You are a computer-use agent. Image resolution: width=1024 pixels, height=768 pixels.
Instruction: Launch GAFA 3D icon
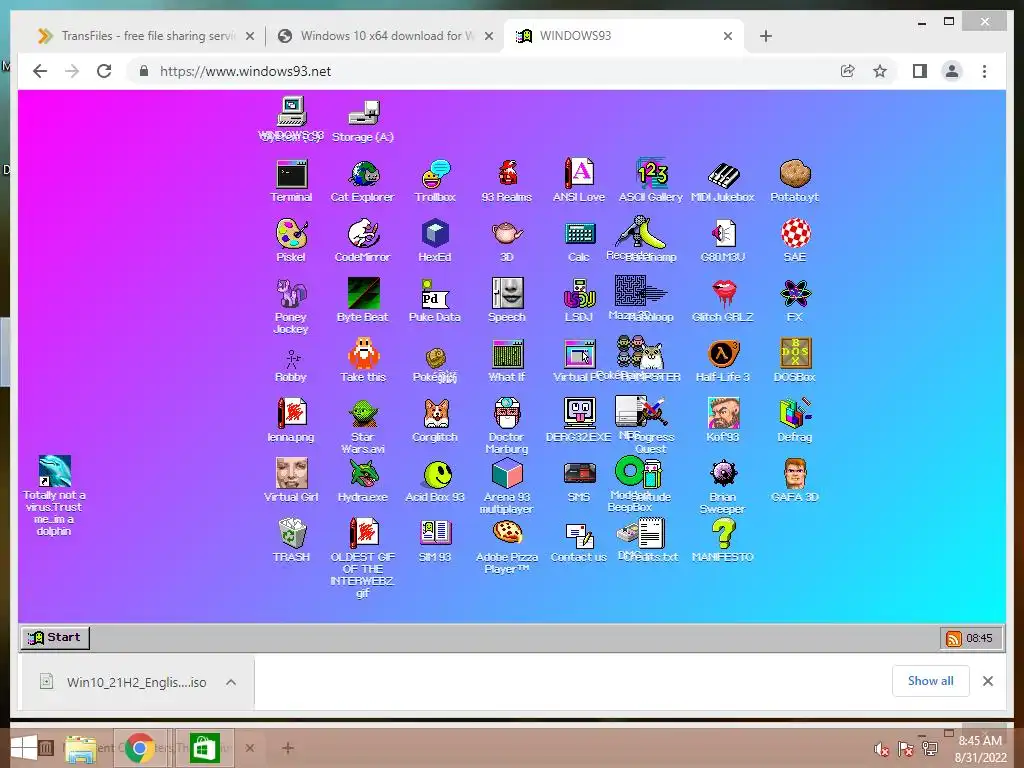[x=795, y=481]
